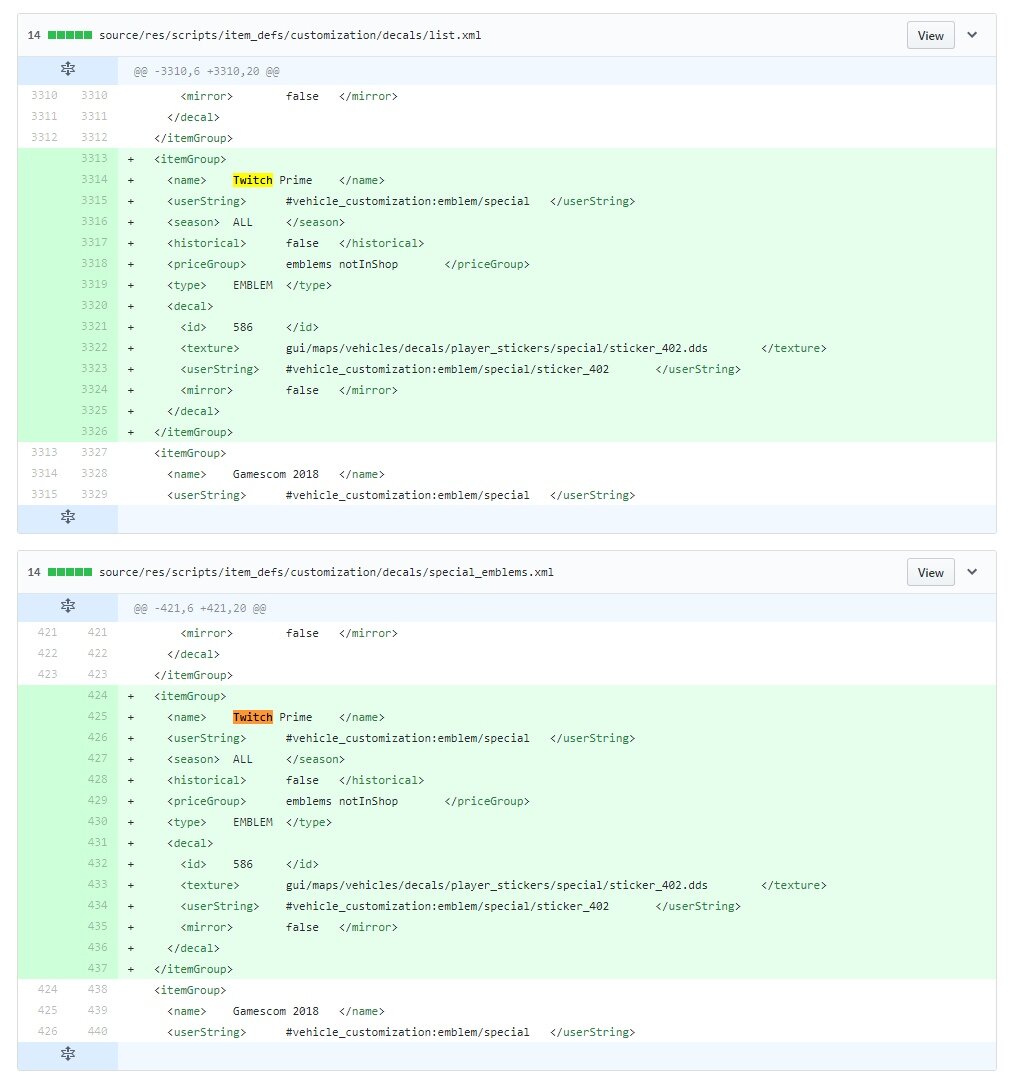Image resolution: width=1009 pixels, height=1077 pixels.
Task: Click Gamescom 2018 on line 3328
Action: (x=275, y=474)
